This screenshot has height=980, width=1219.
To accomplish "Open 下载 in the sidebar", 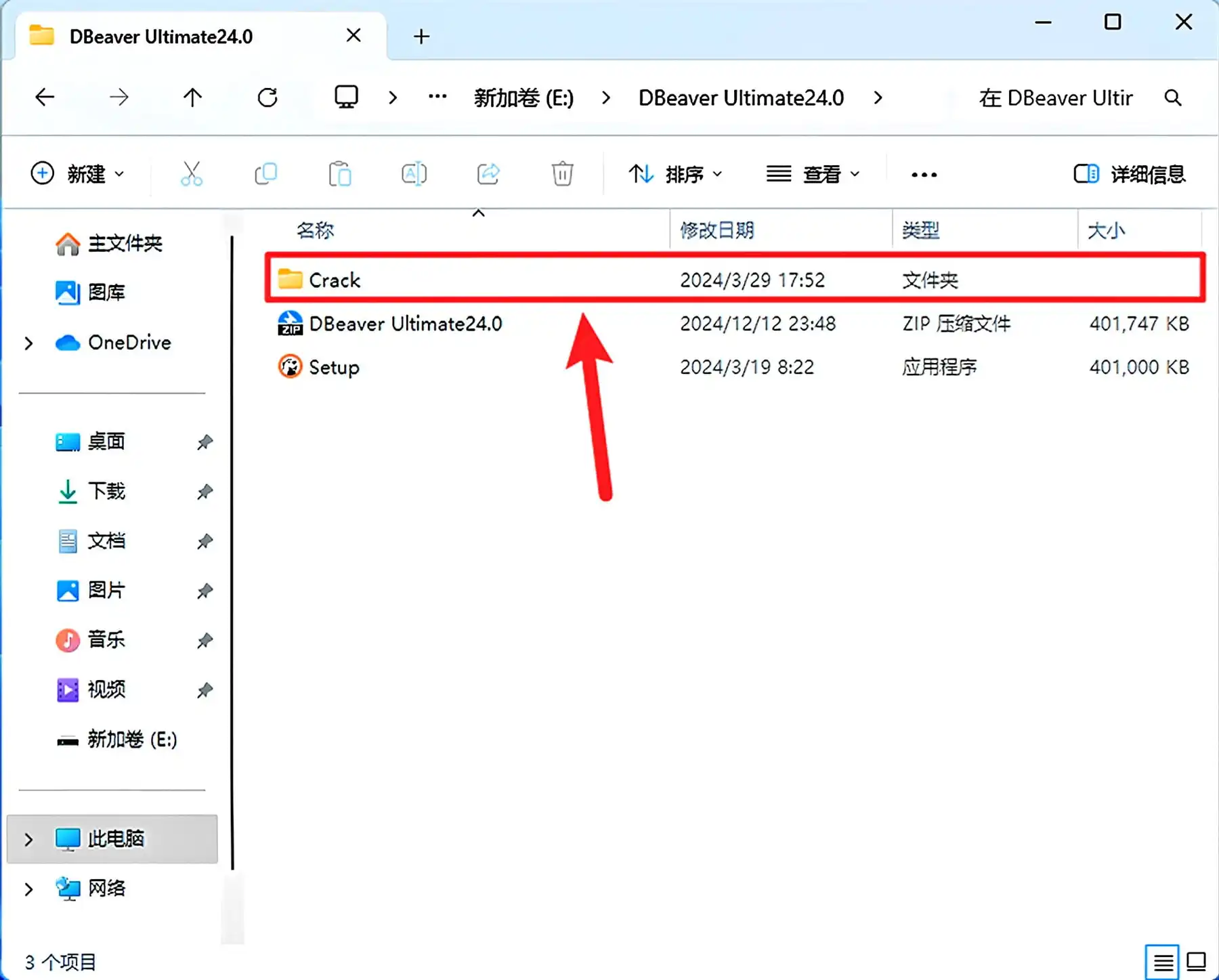I will 91,491.
